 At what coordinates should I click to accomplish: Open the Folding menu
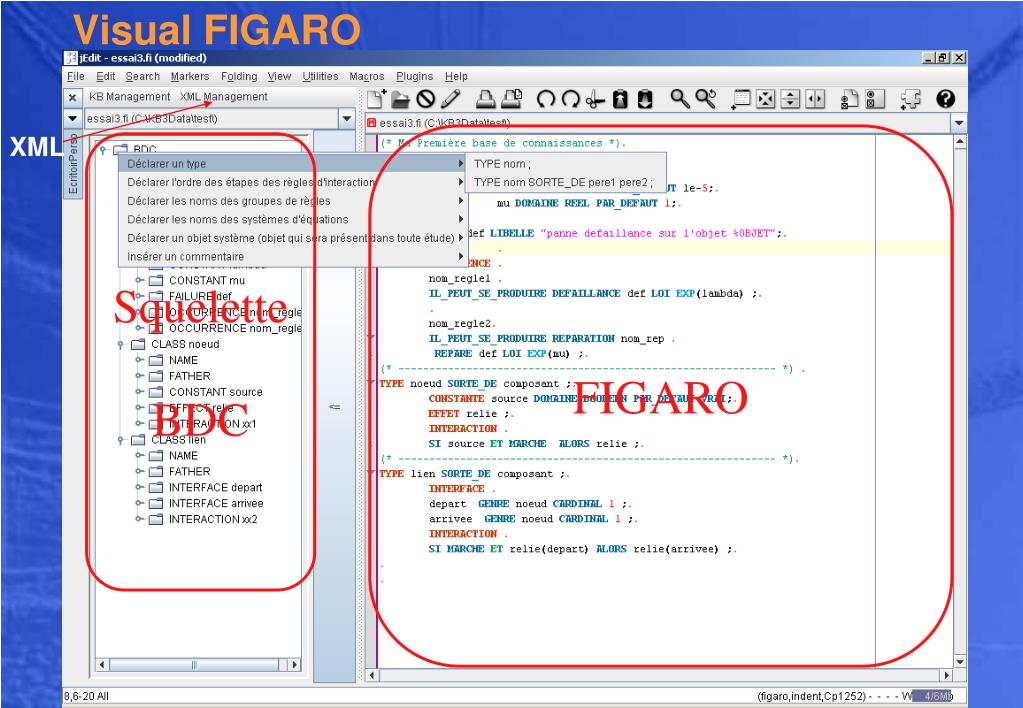coord(239,76)
